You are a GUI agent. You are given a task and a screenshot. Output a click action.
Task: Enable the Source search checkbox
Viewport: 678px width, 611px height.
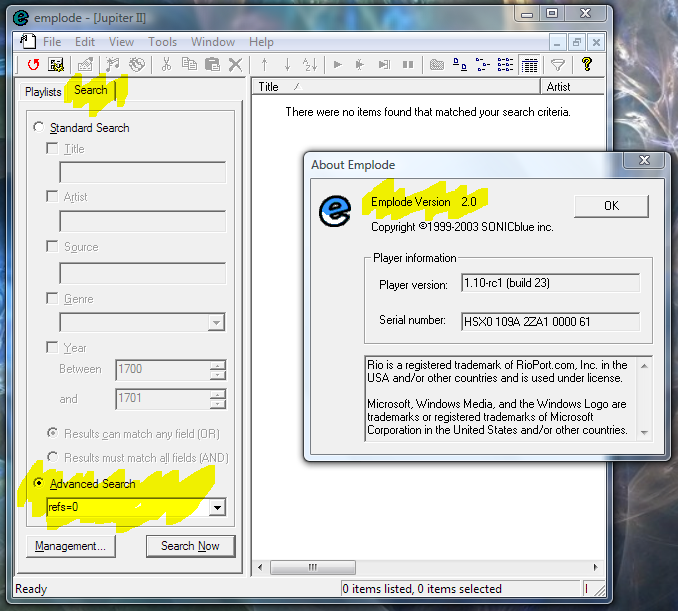pos(52,246)
